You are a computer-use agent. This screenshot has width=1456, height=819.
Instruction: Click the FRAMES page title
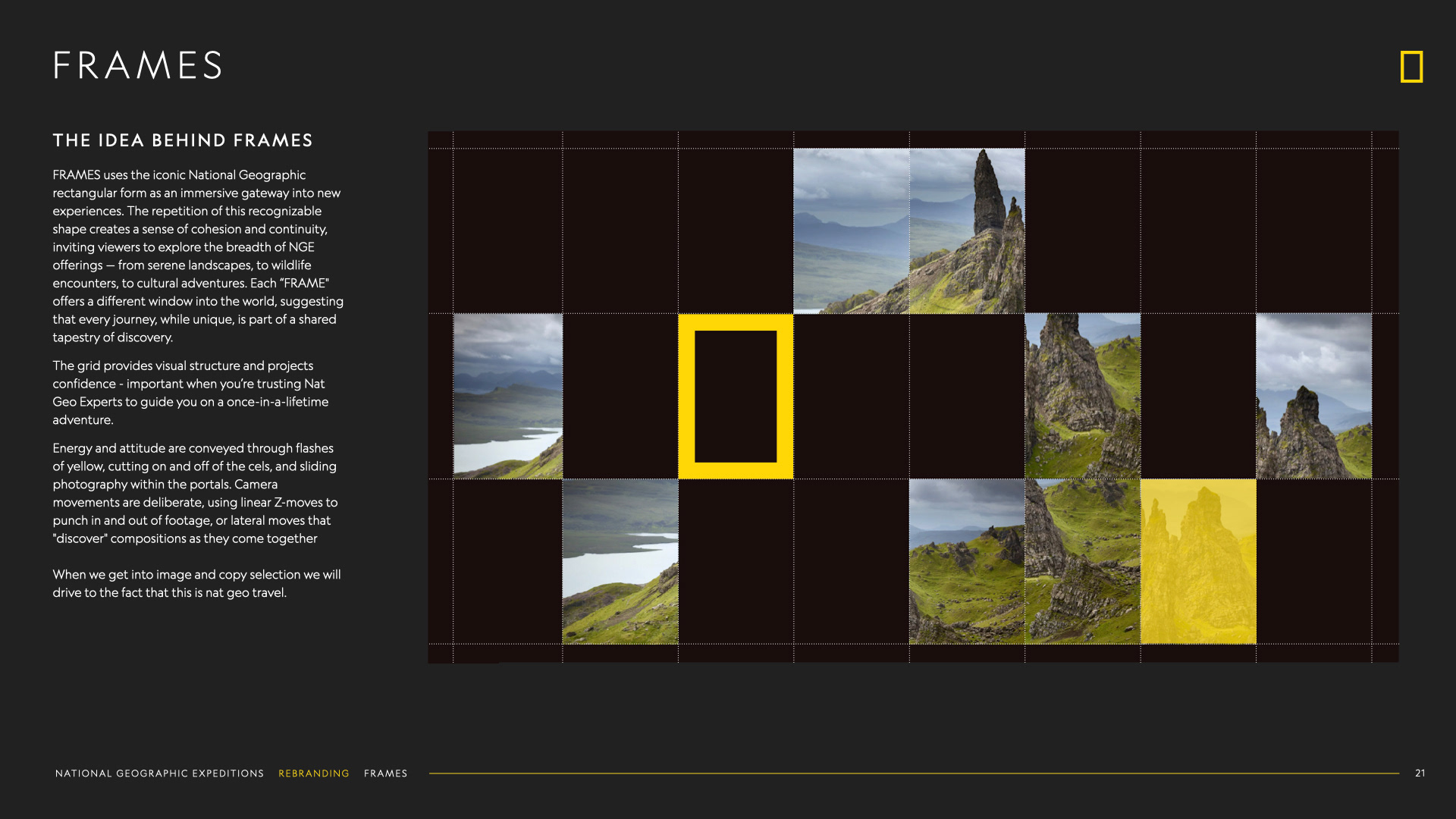[138, 65]
